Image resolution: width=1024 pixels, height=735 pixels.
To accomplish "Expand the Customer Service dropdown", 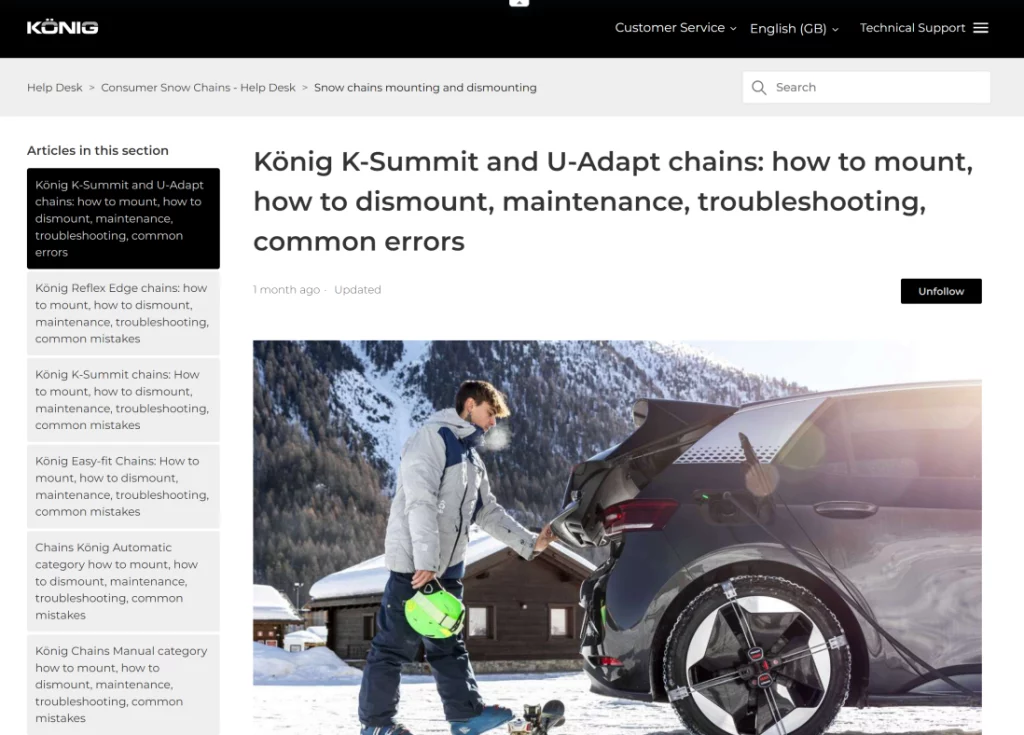I will point(675,28).
